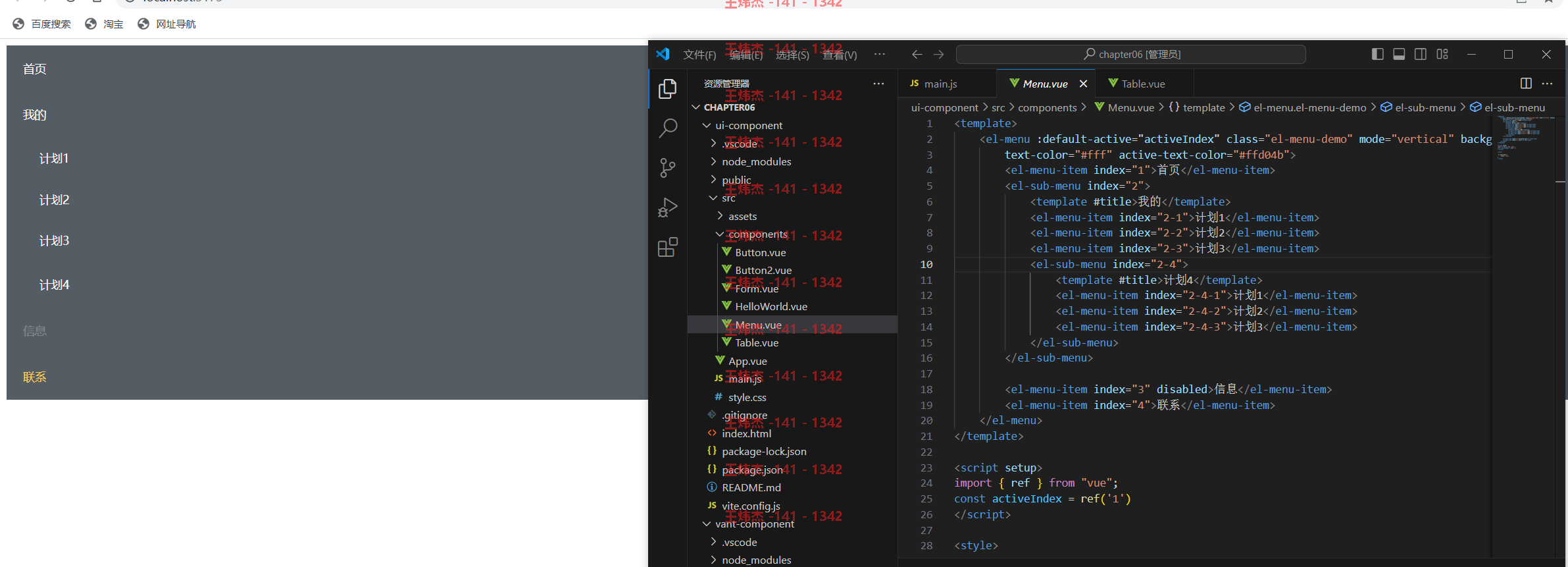The width and height of the screenshot is (1568, 567).
Task: Go forward with the navigation arrow
Action: click(x=939, y=55)
